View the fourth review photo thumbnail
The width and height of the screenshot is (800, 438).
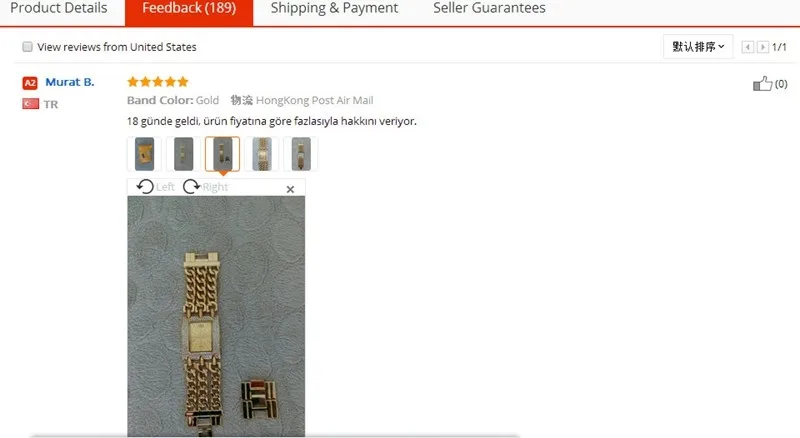(x=262, y=154)
